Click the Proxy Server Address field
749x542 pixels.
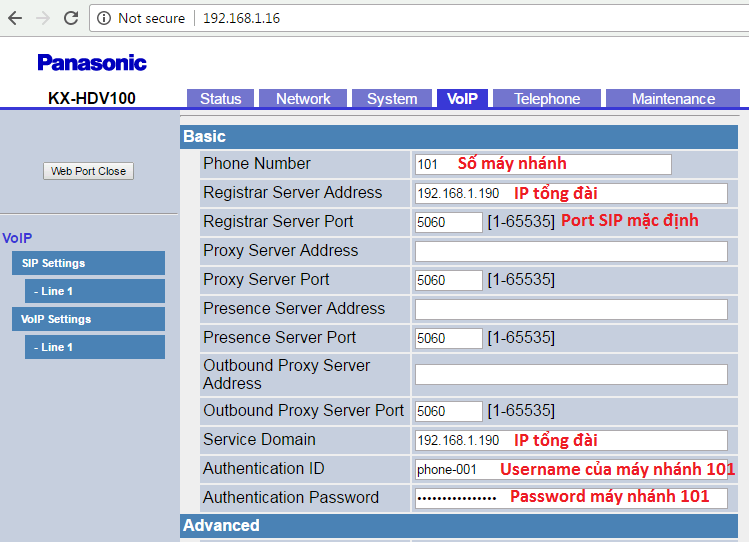tap(570, 251)
